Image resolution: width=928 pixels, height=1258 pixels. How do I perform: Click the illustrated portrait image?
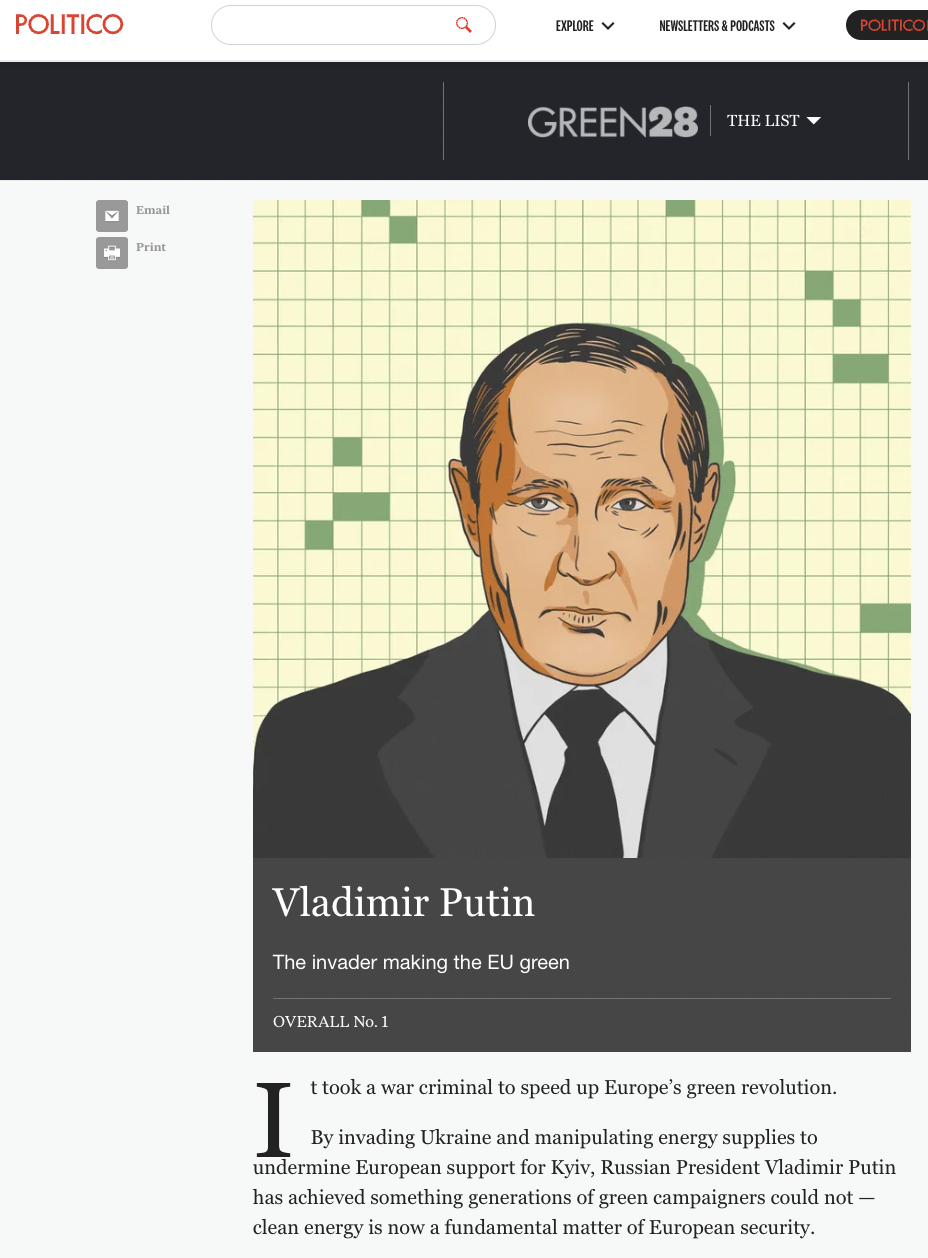point(581,528)
